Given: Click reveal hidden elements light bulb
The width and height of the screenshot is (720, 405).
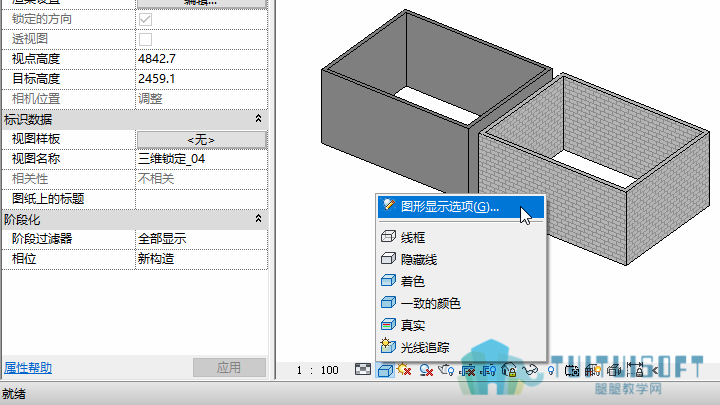Looking at the screenshot, I should [x=551, y=370].
